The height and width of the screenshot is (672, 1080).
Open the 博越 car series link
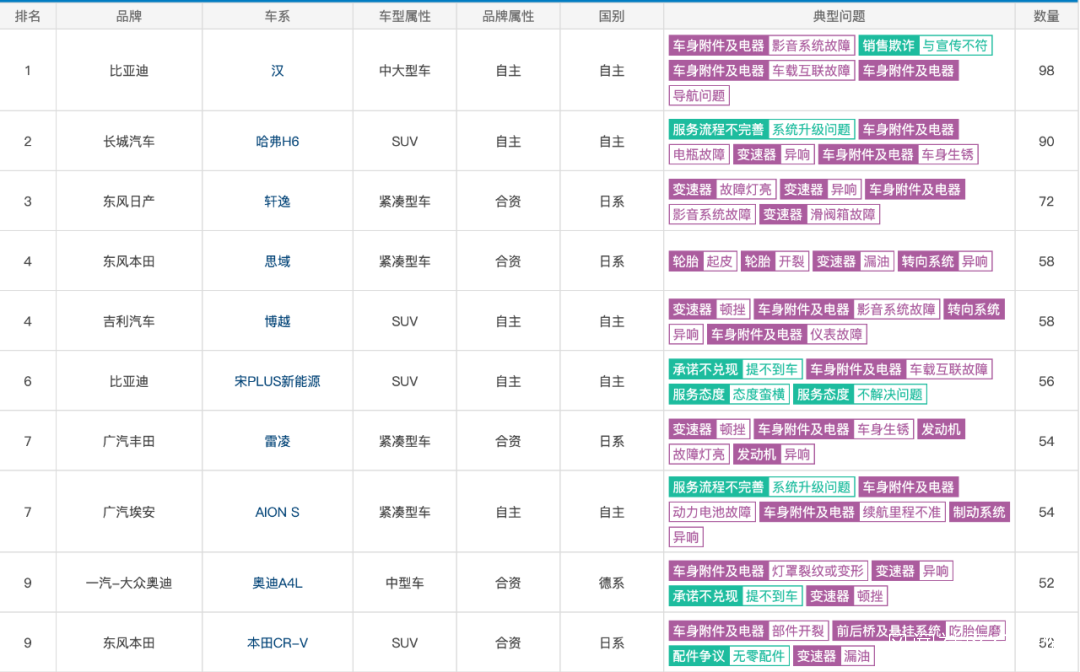(x=277, y=322)
